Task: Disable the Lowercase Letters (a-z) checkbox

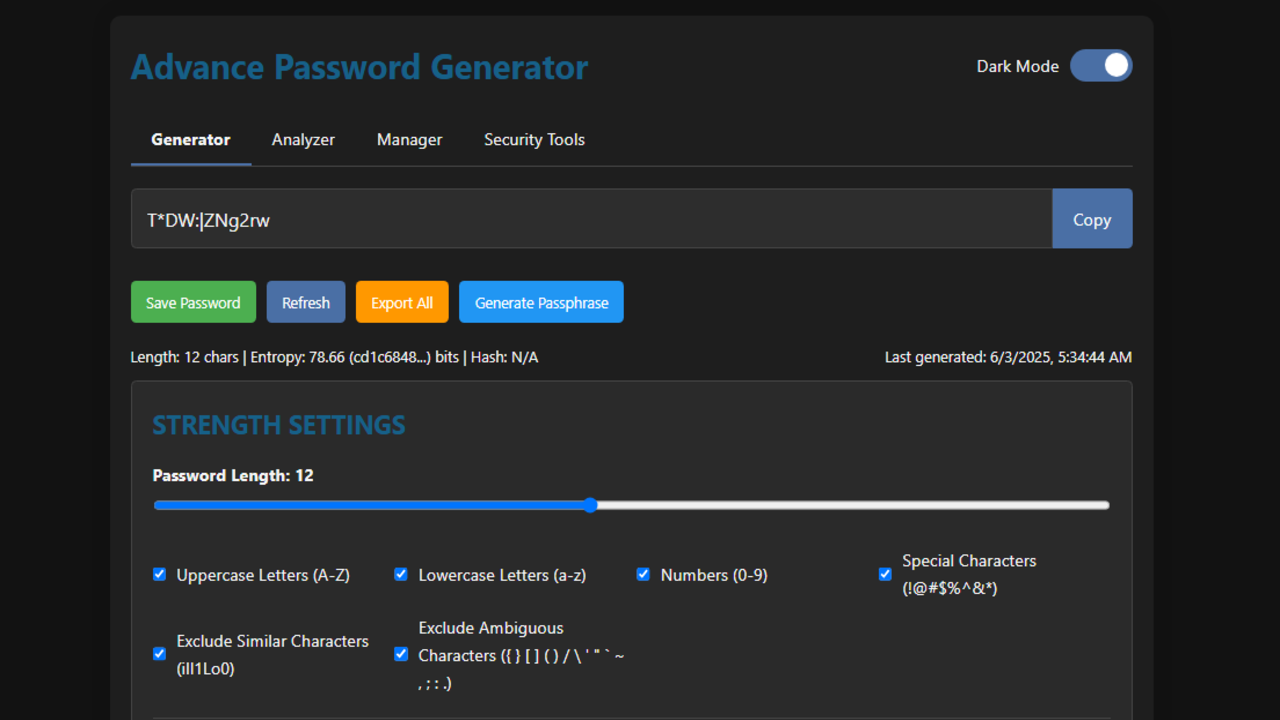Action: click(401, 574)
